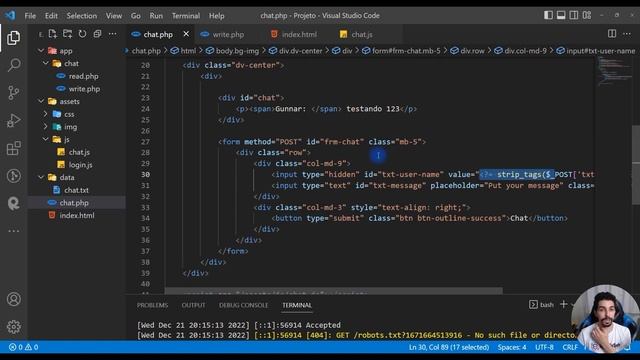Click the editor horizontal scrollbar
640x360 pixels.
click(333, 291)
